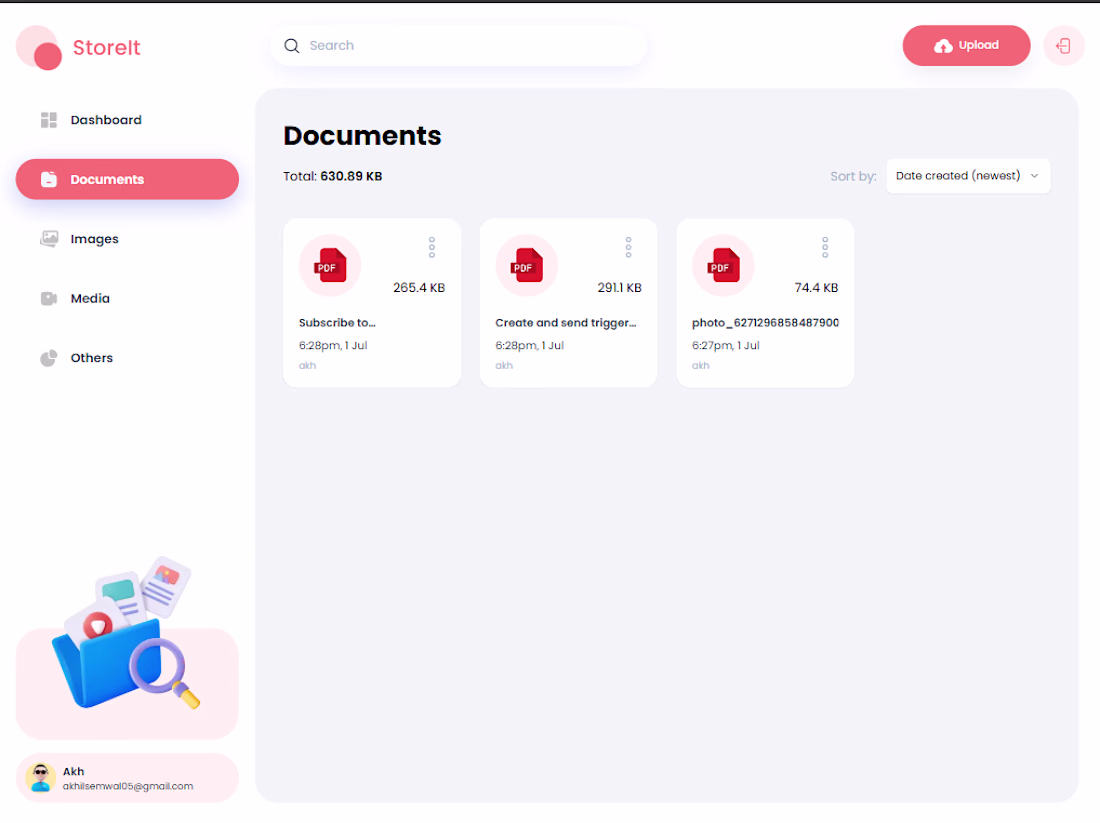Click the Sort by label
The image size is (1100, 823).
tap(853, 176)
